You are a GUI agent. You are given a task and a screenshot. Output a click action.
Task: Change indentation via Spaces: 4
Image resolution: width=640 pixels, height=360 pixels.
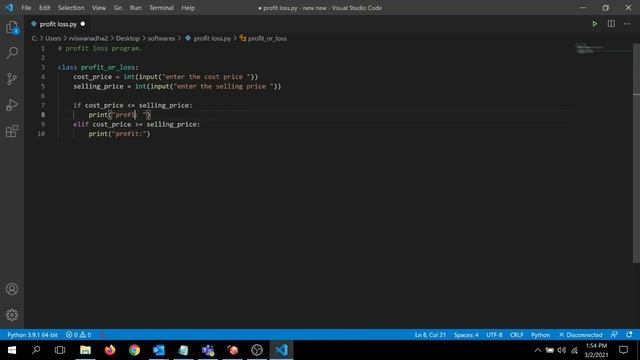coord(466,335)
